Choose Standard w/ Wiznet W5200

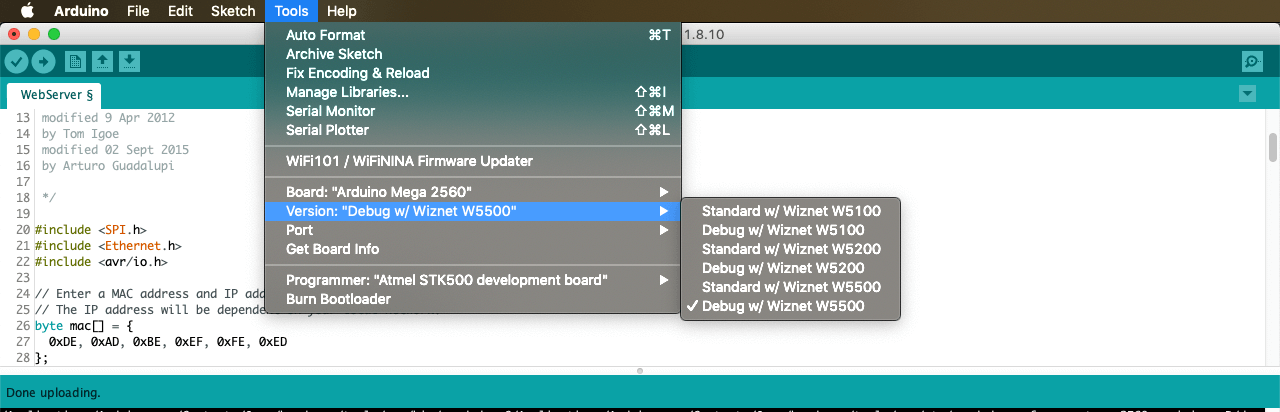point(791,249)
